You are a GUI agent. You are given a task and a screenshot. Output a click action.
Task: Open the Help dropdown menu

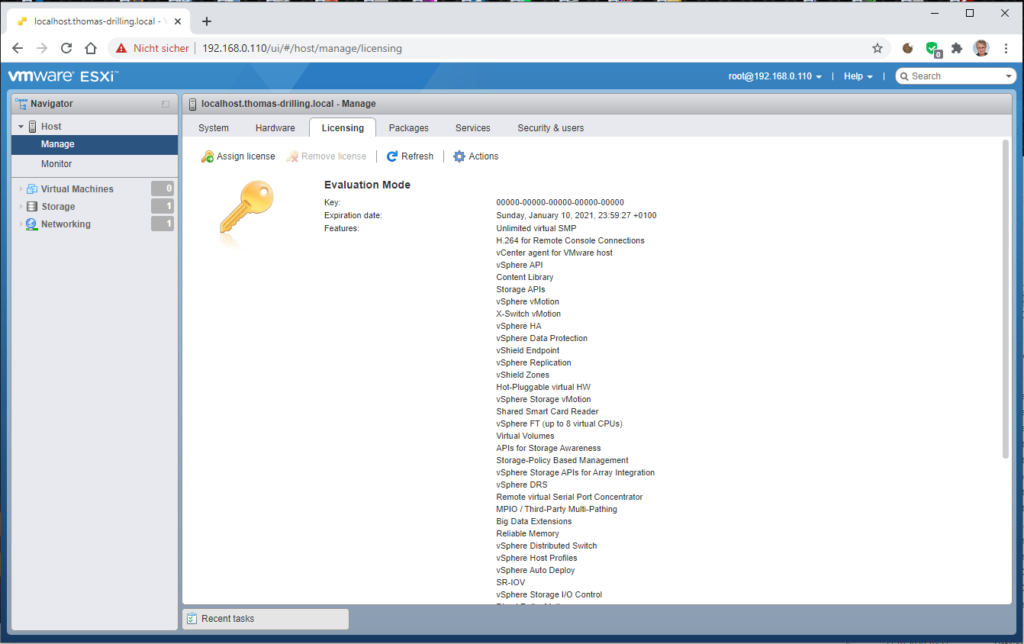[858, 76]
